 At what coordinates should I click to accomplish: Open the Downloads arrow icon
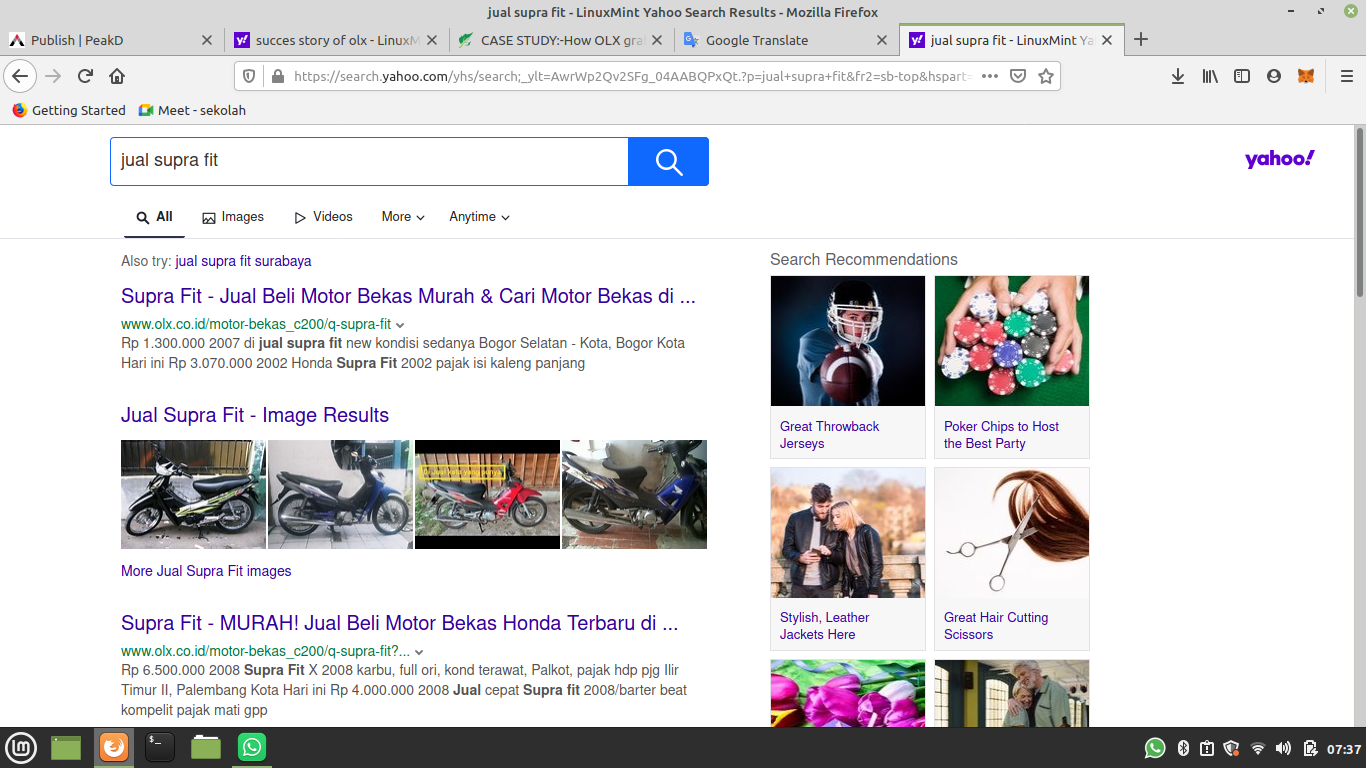1178,76
